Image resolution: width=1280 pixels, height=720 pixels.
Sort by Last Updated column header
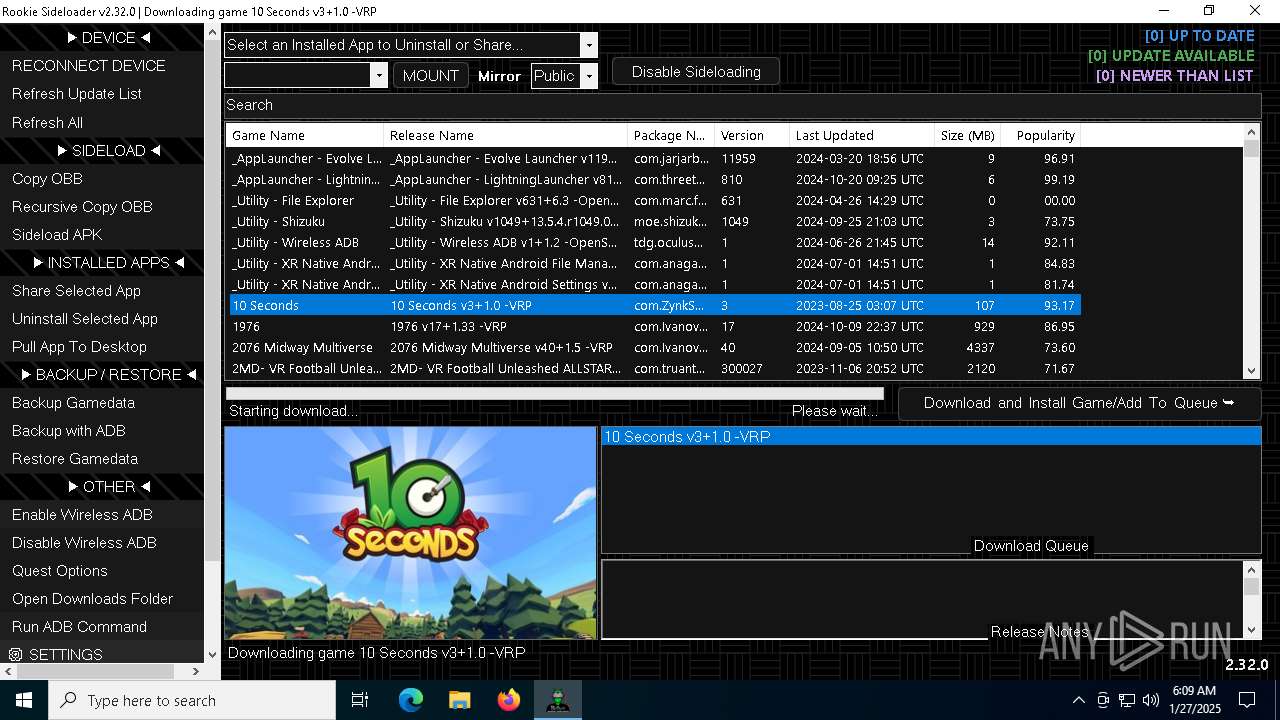tap(861, 135)
